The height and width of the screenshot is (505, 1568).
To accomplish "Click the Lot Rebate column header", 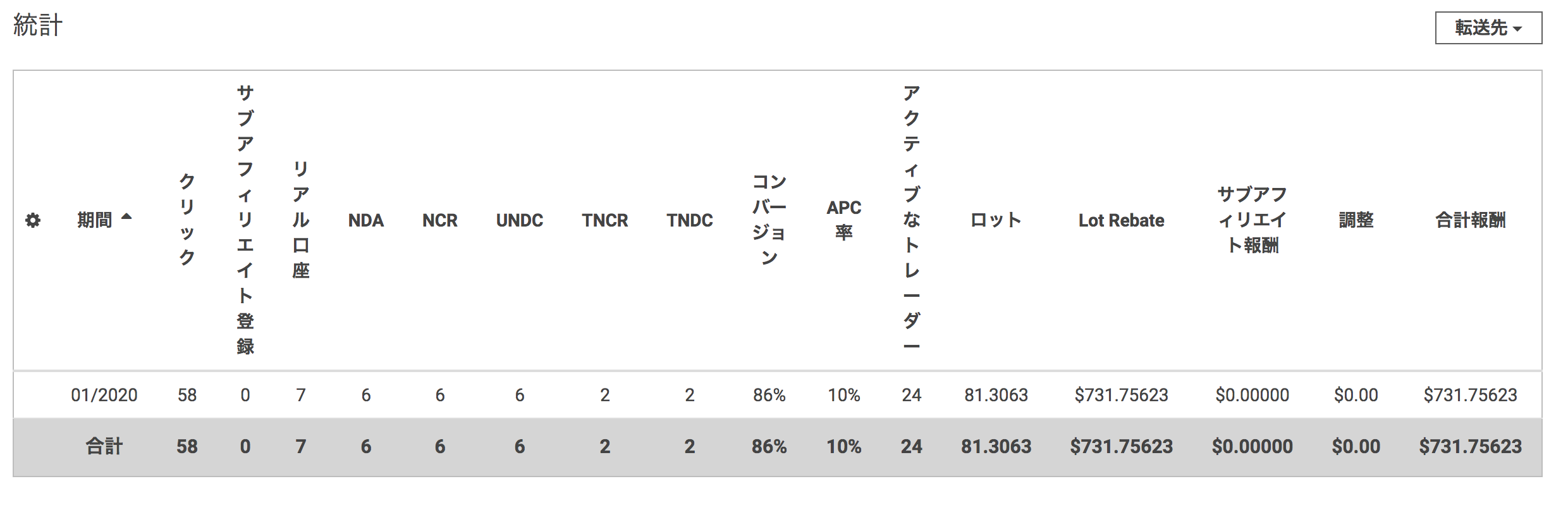I will (1121, 220).
